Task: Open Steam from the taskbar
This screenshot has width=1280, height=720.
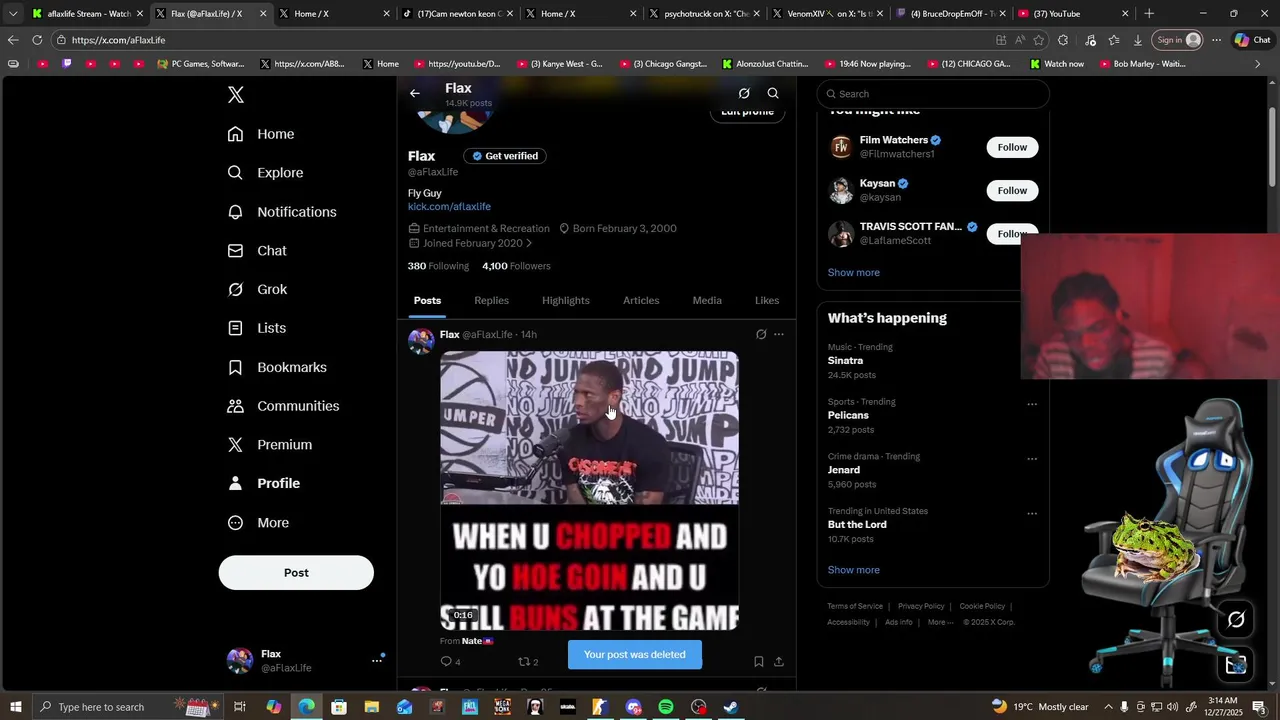Action: pos(731,707)
